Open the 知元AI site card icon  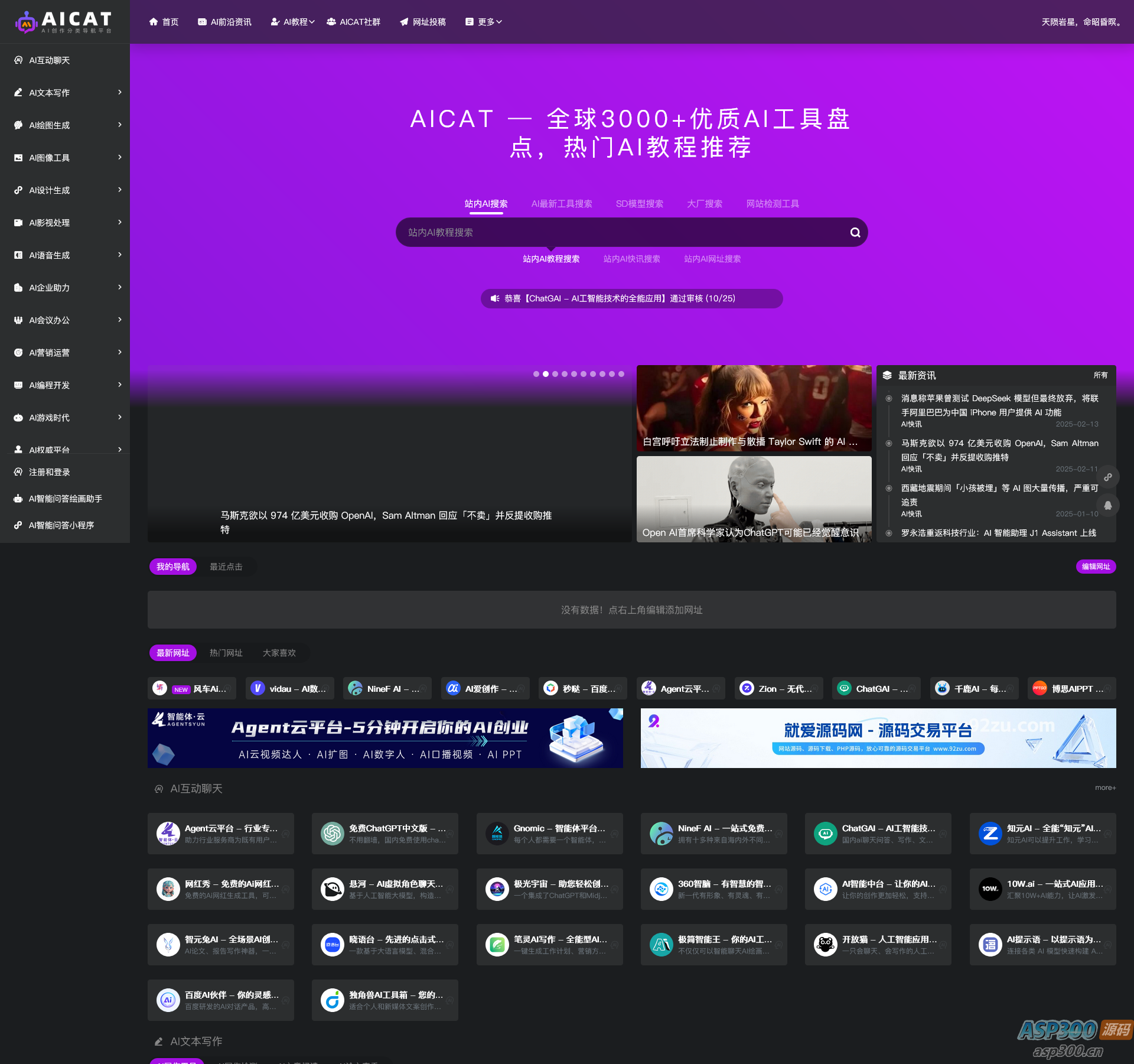[990, 833]
